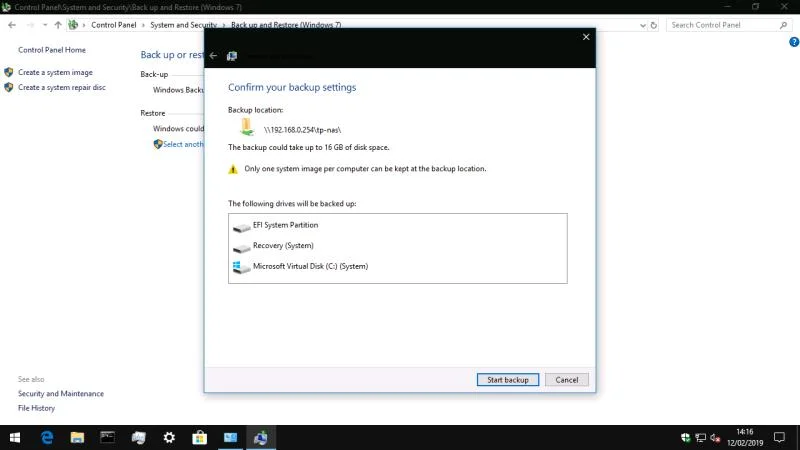This screenshot has height=450, width=800.
Task: Click the backup wizard title icon
Action: click(x=232, y=56)
